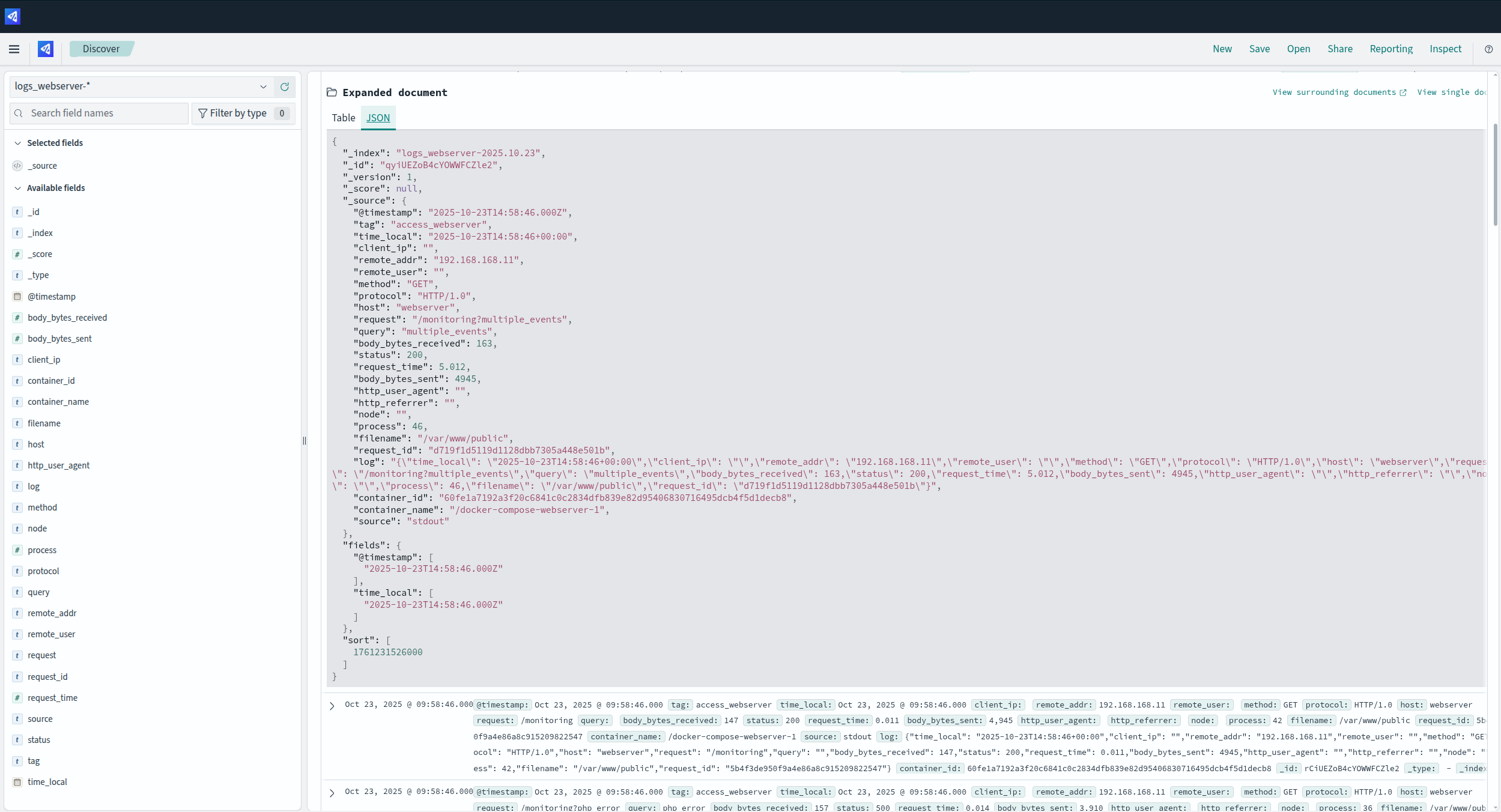Click the Inspect button in top menu
Screen dimensions: 1501x812
pos(1445,49)
